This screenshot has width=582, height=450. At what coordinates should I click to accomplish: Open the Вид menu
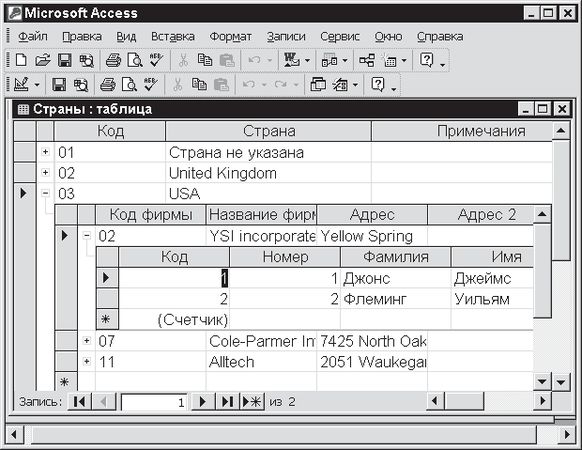click(x=126, y=36)
